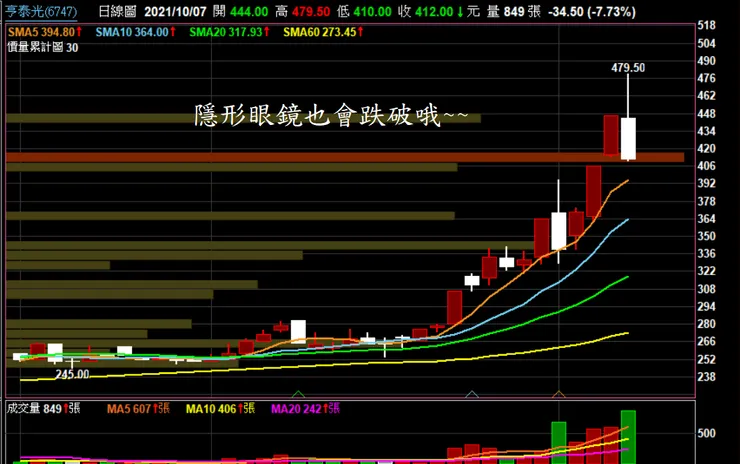740x464 pixels.
Task: Click the 成交量 849 張 volume label
Action: (43, 408)
